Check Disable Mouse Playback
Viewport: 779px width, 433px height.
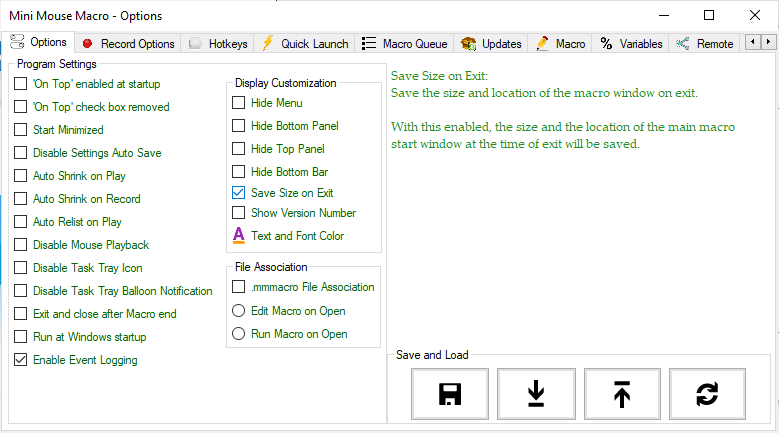tap(20, 244)
